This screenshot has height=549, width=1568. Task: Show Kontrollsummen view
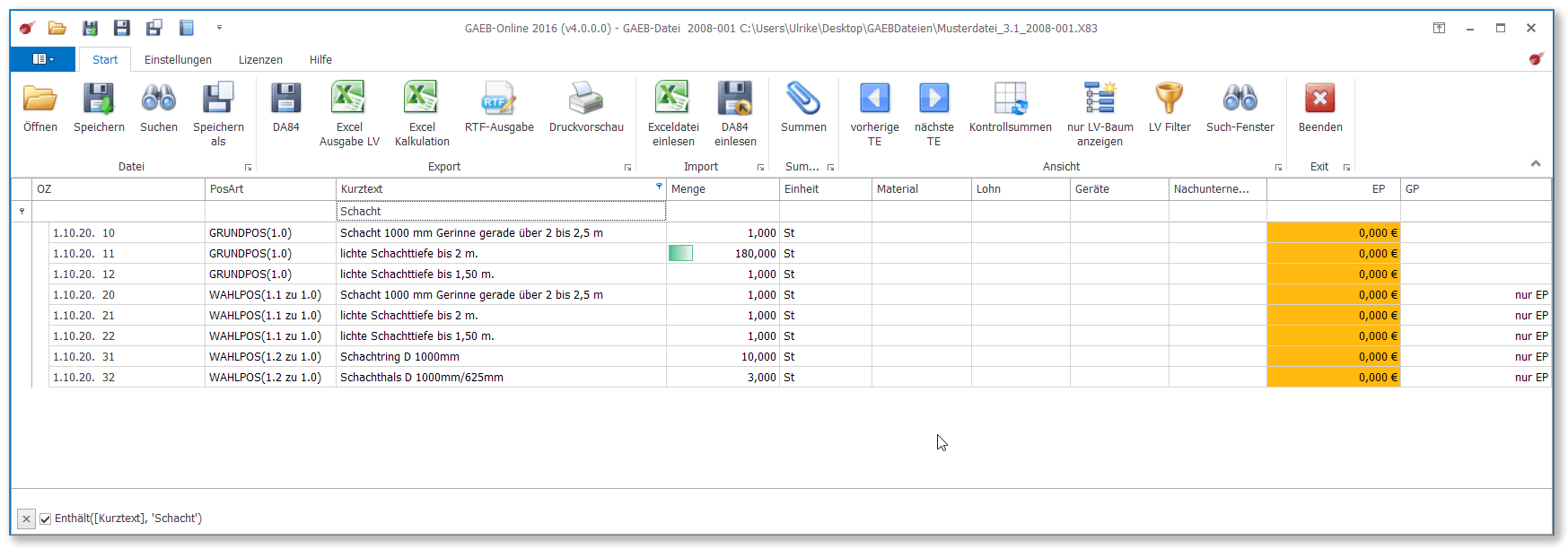pyautogui.click(x=1010, y=100)
